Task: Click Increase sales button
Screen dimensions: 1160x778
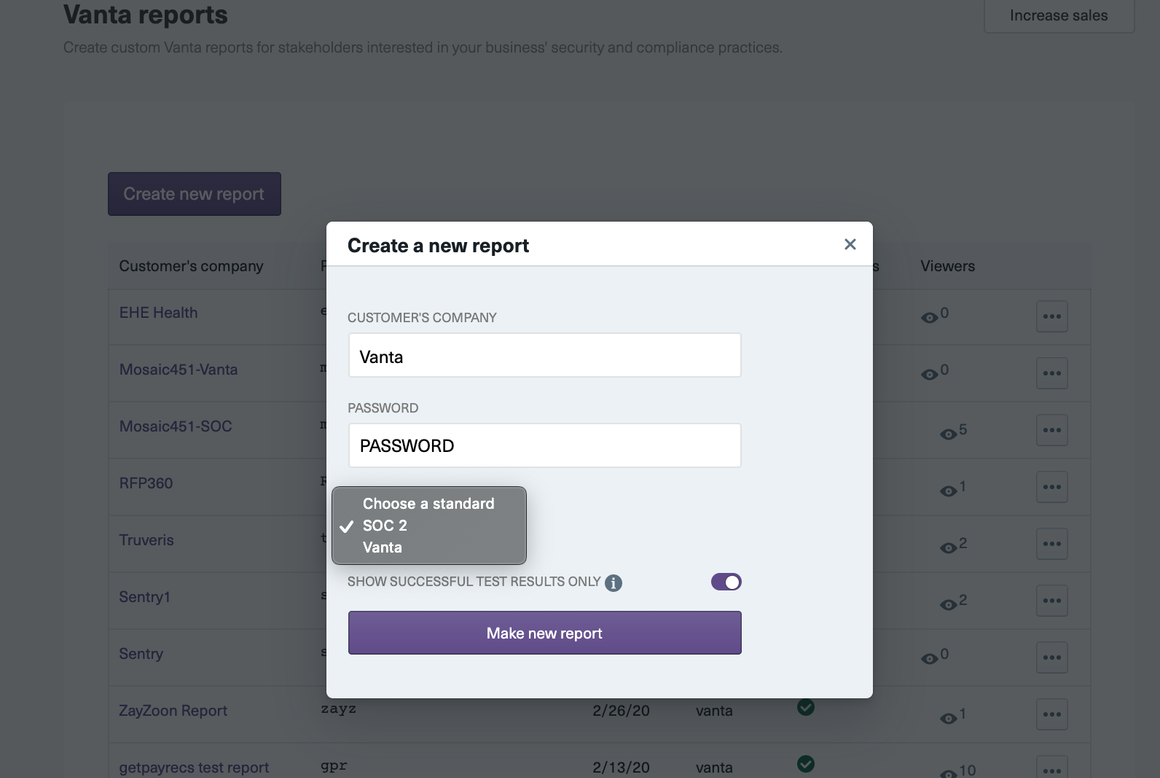Action: [1059, 16]
